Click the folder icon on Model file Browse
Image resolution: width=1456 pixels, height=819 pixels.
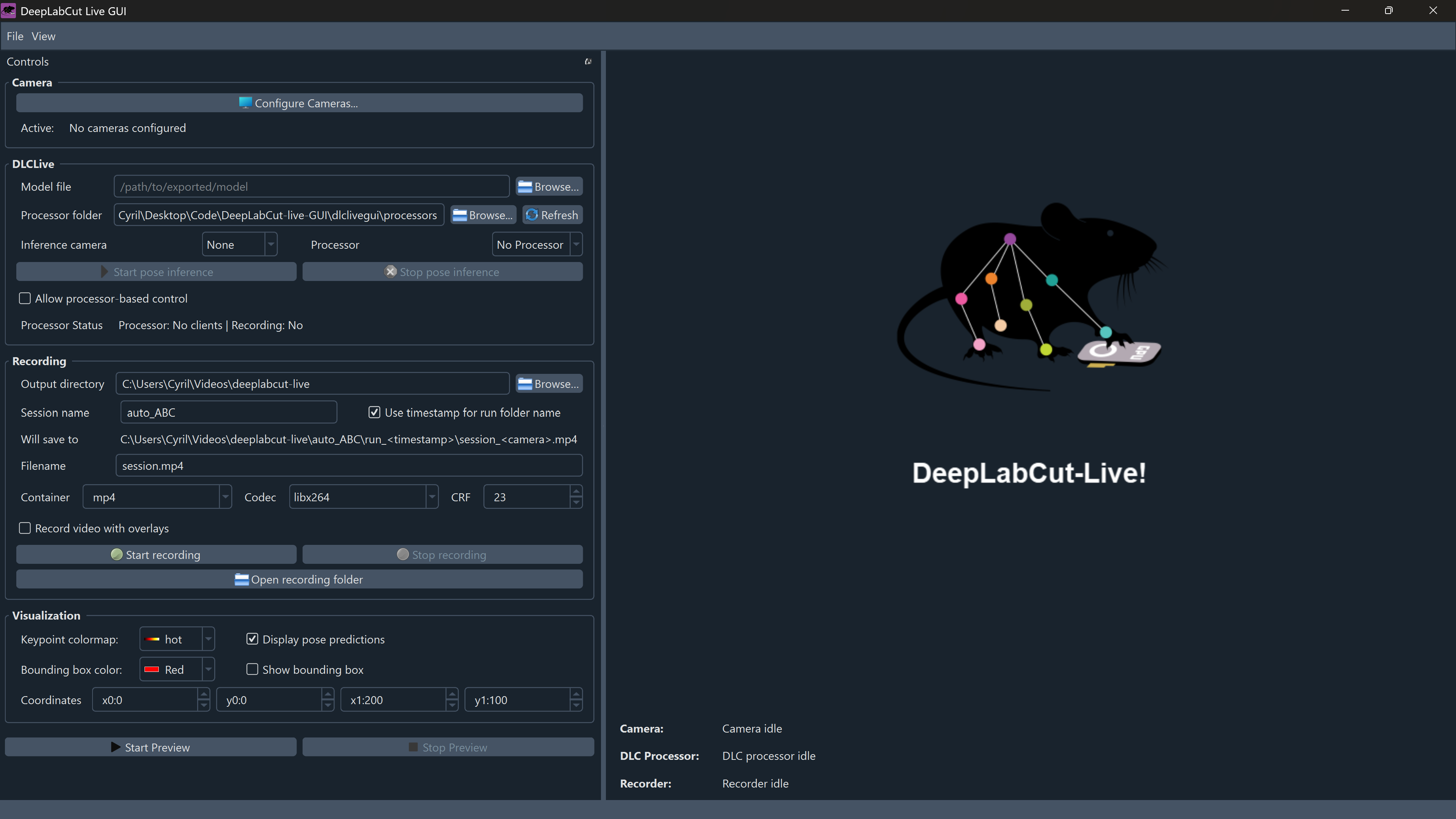tap(525, 187)
